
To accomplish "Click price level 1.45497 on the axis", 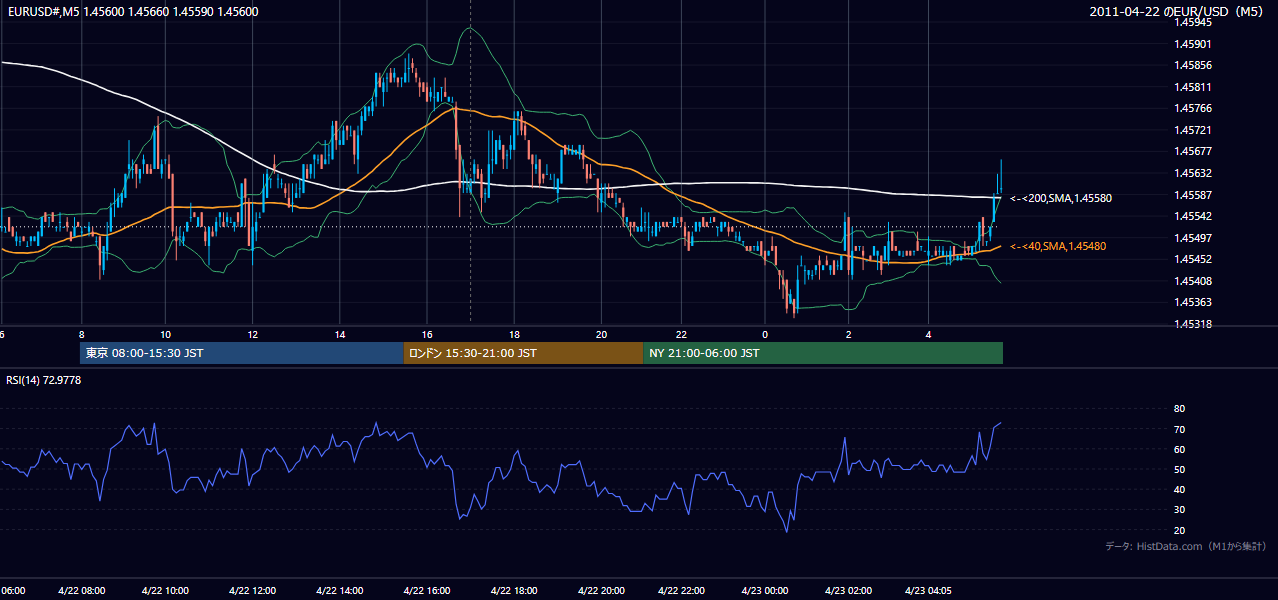I will (1192, 238).
